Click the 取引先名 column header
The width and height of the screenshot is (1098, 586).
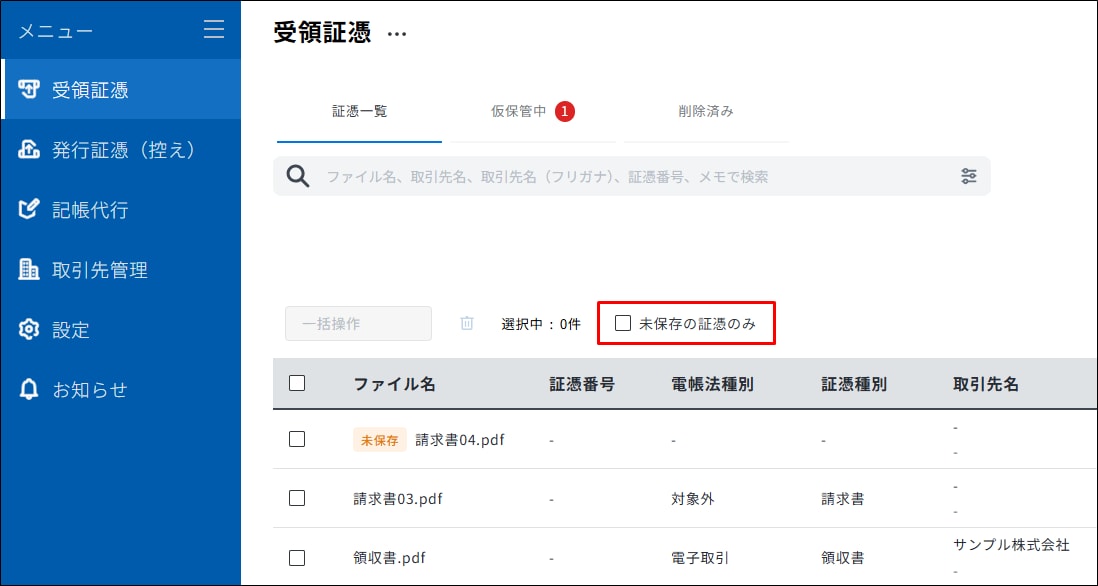(x=985, y=384)
